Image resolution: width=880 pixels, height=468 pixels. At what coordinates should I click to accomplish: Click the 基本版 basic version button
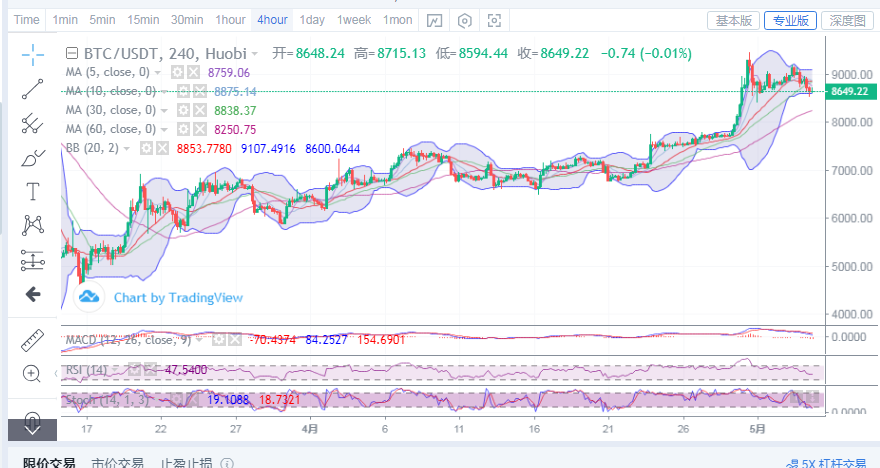[733, 20]
